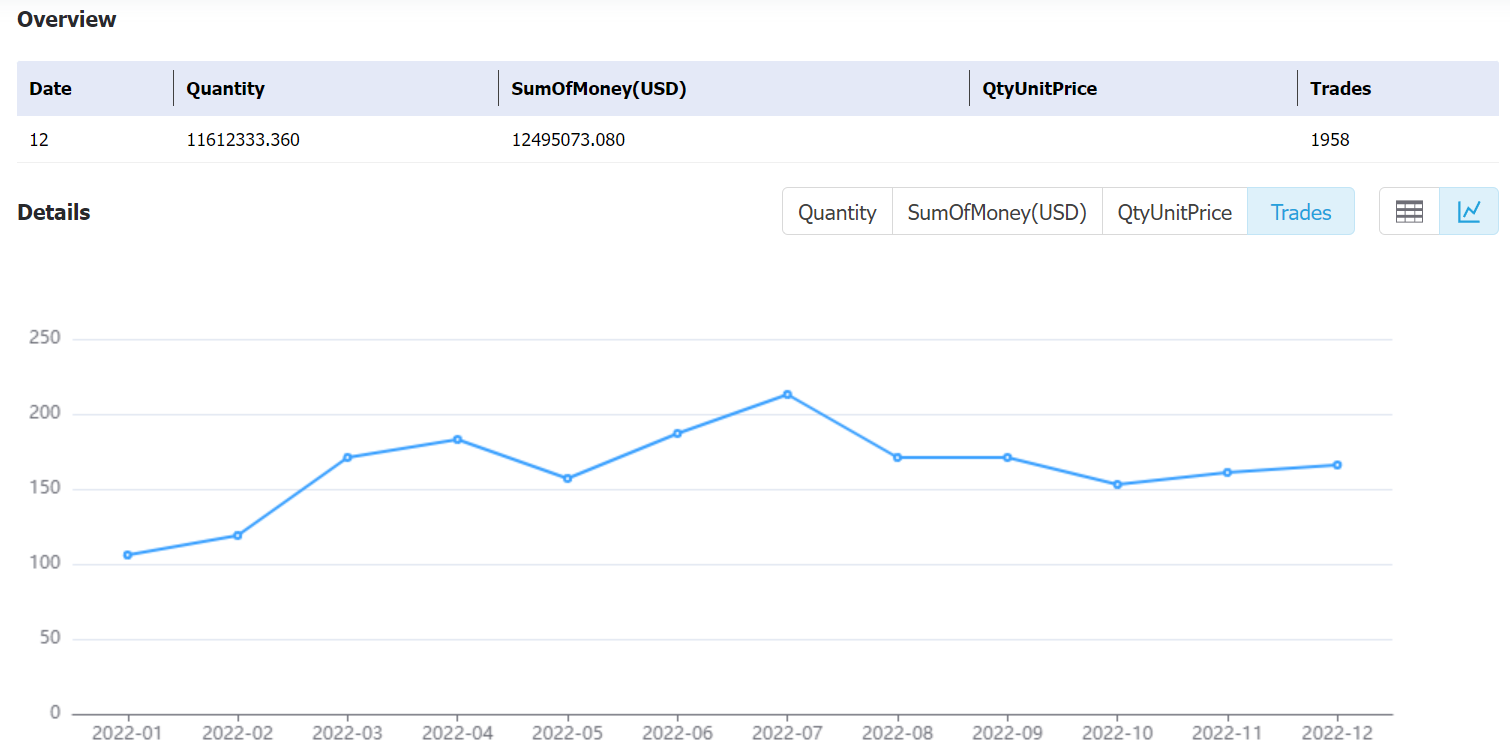Viewport: 1510px width, 756px height.
Task: Click the money value 12495073.080
Action: tap(568, 140)
